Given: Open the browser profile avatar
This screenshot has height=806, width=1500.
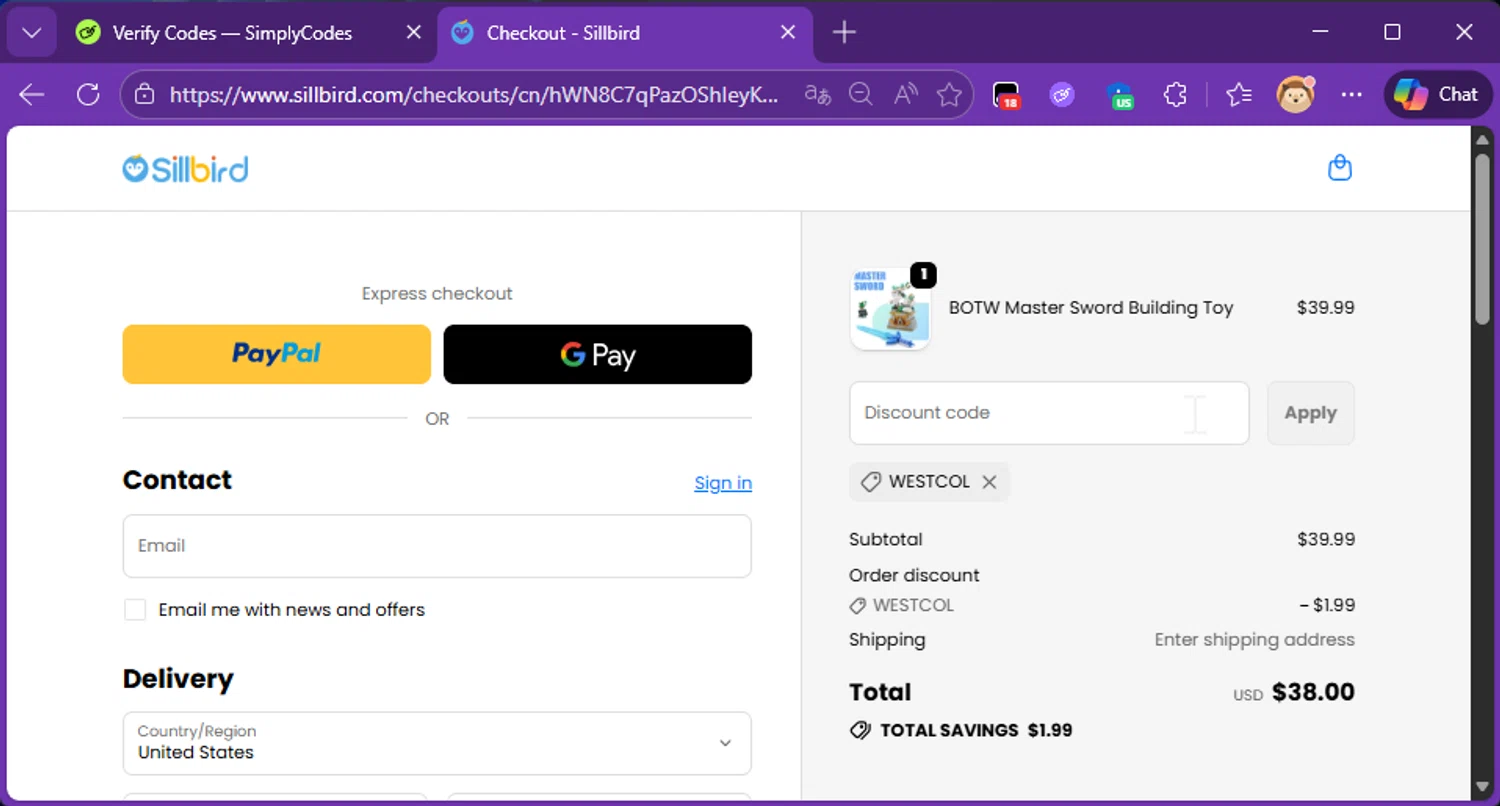Looking at the screenshot, I should (x=1296, y=95).
